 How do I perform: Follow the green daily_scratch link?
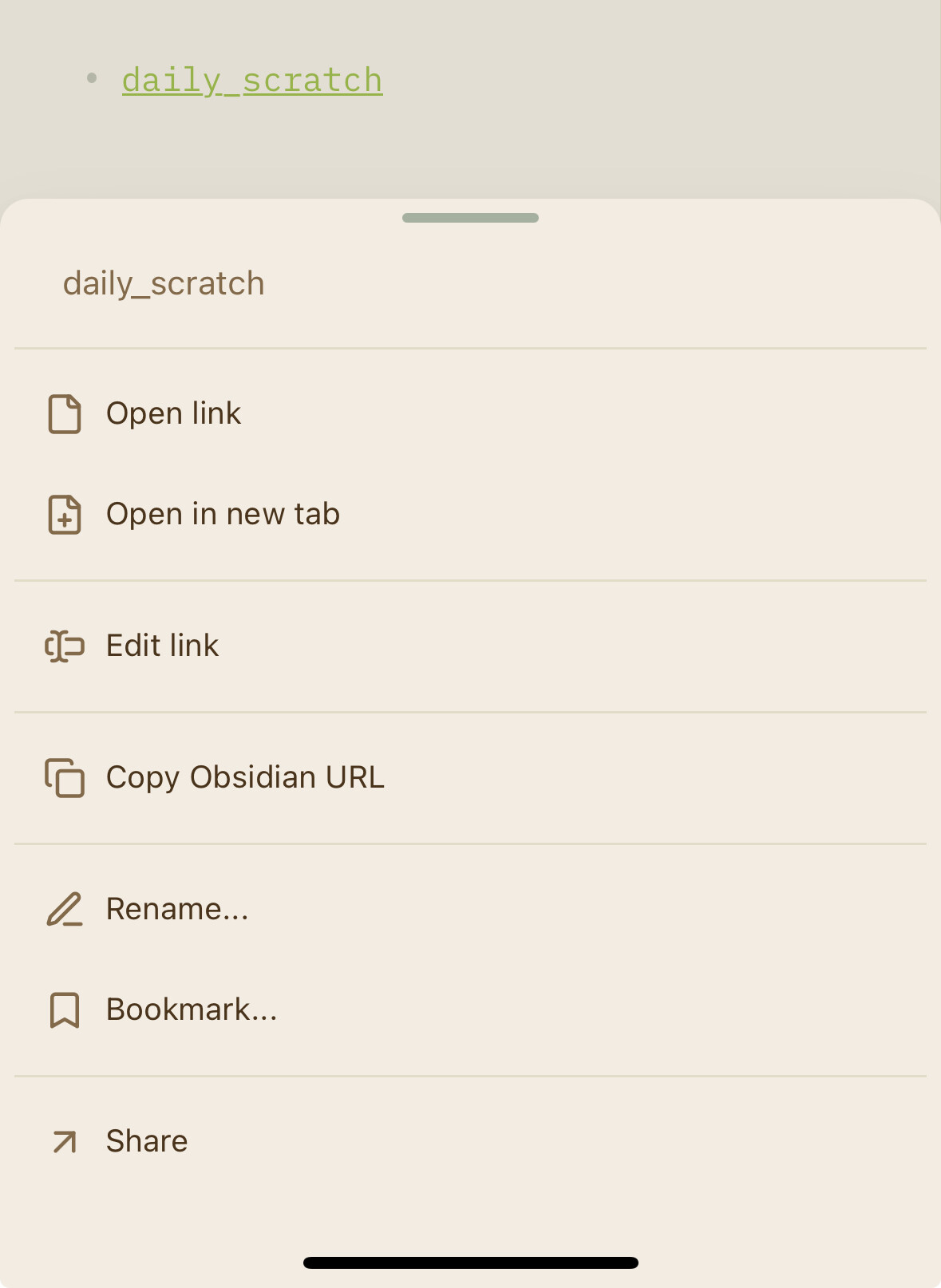(252, 81)
